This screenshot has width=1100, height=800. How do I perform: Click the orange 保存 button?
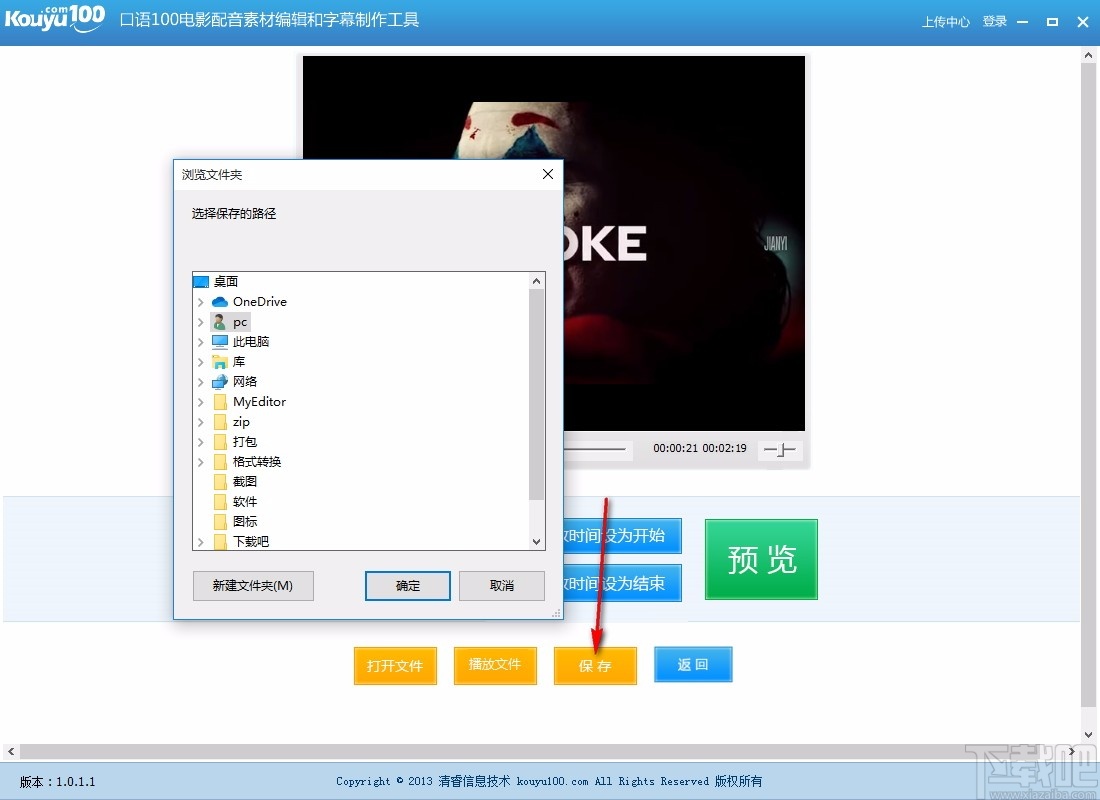click(595, 665)
